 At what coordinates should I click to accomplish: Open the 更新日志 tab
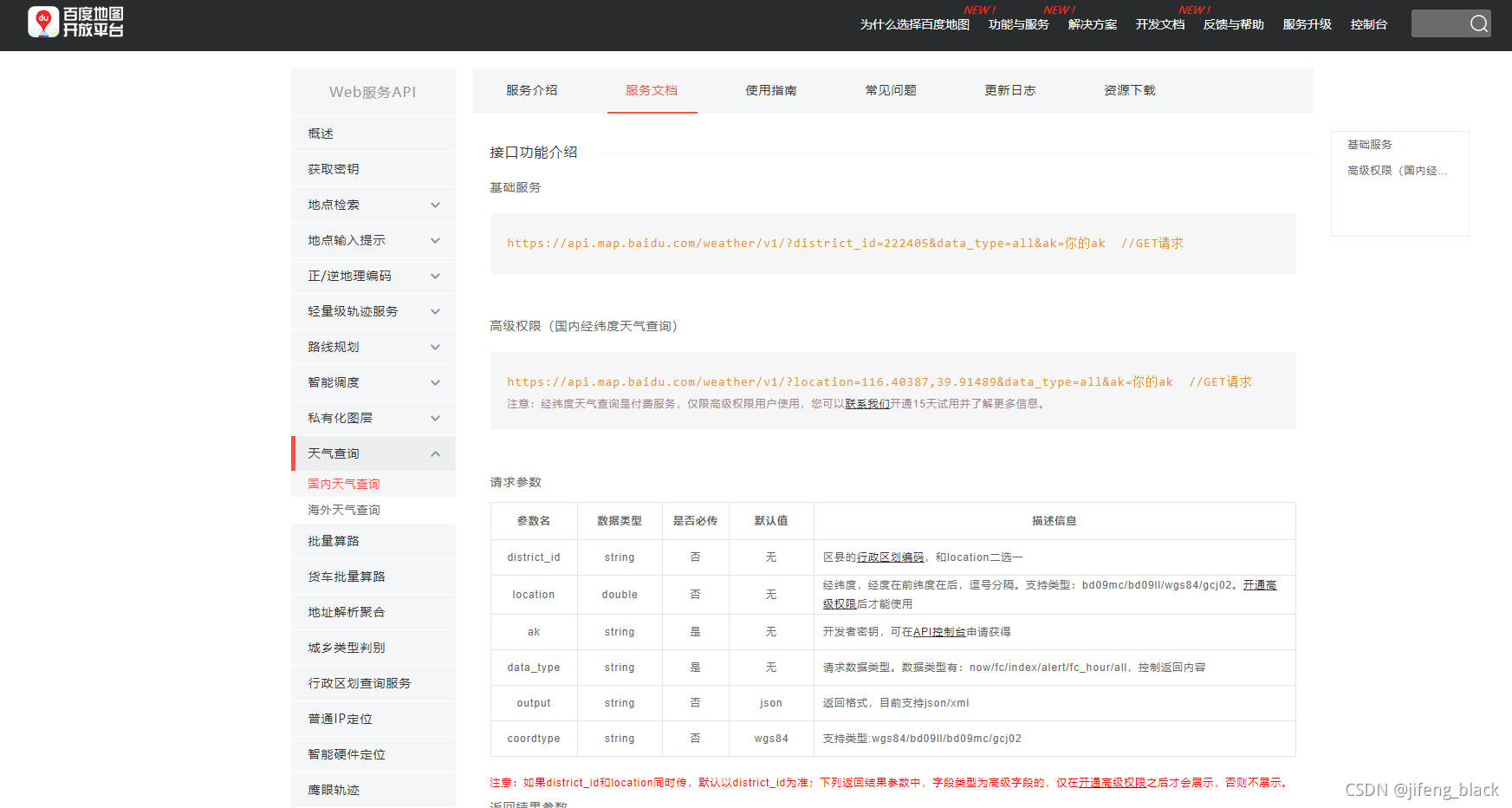pyautogui.click(x=1010, y=90)
